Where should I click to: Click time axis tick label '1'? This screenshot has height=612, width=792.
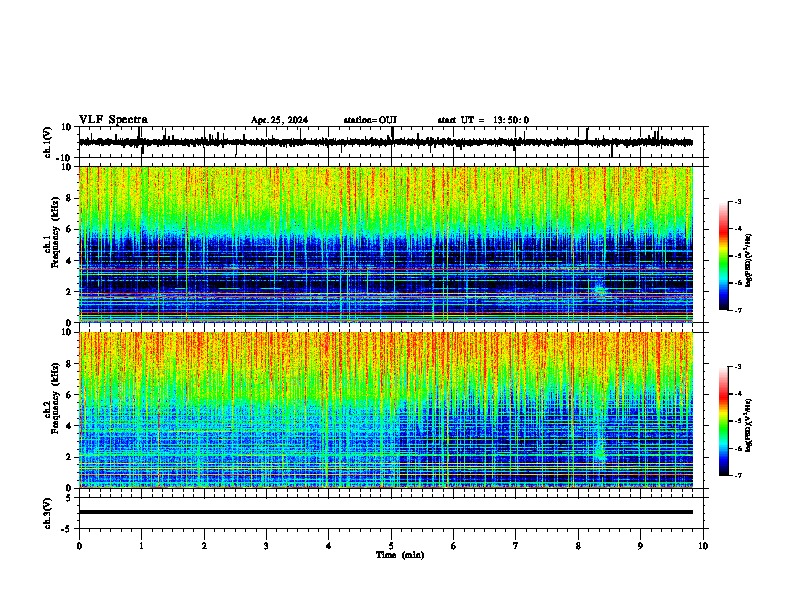[x=141, y=546]
